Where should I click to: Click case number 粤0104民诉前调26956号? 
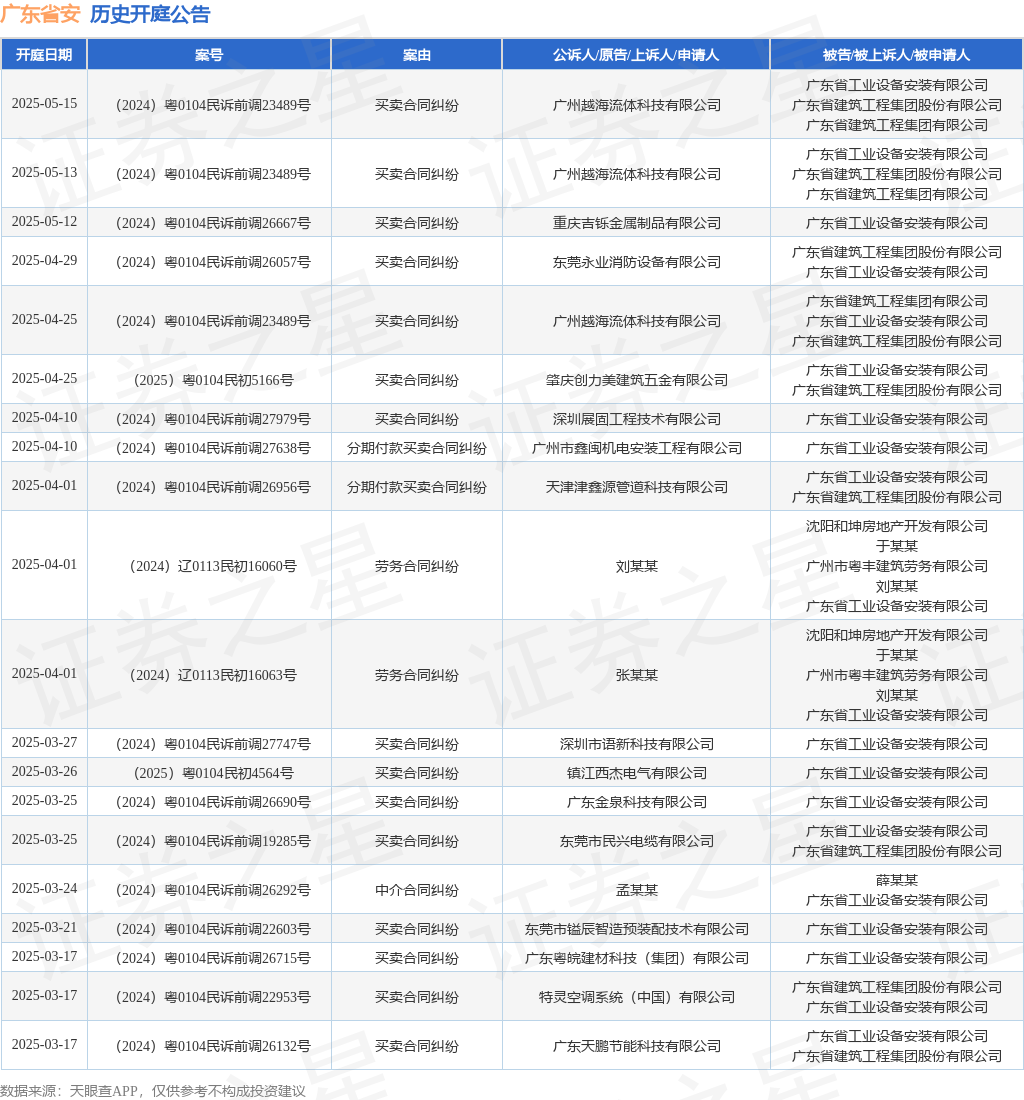(x=213, y=488)
